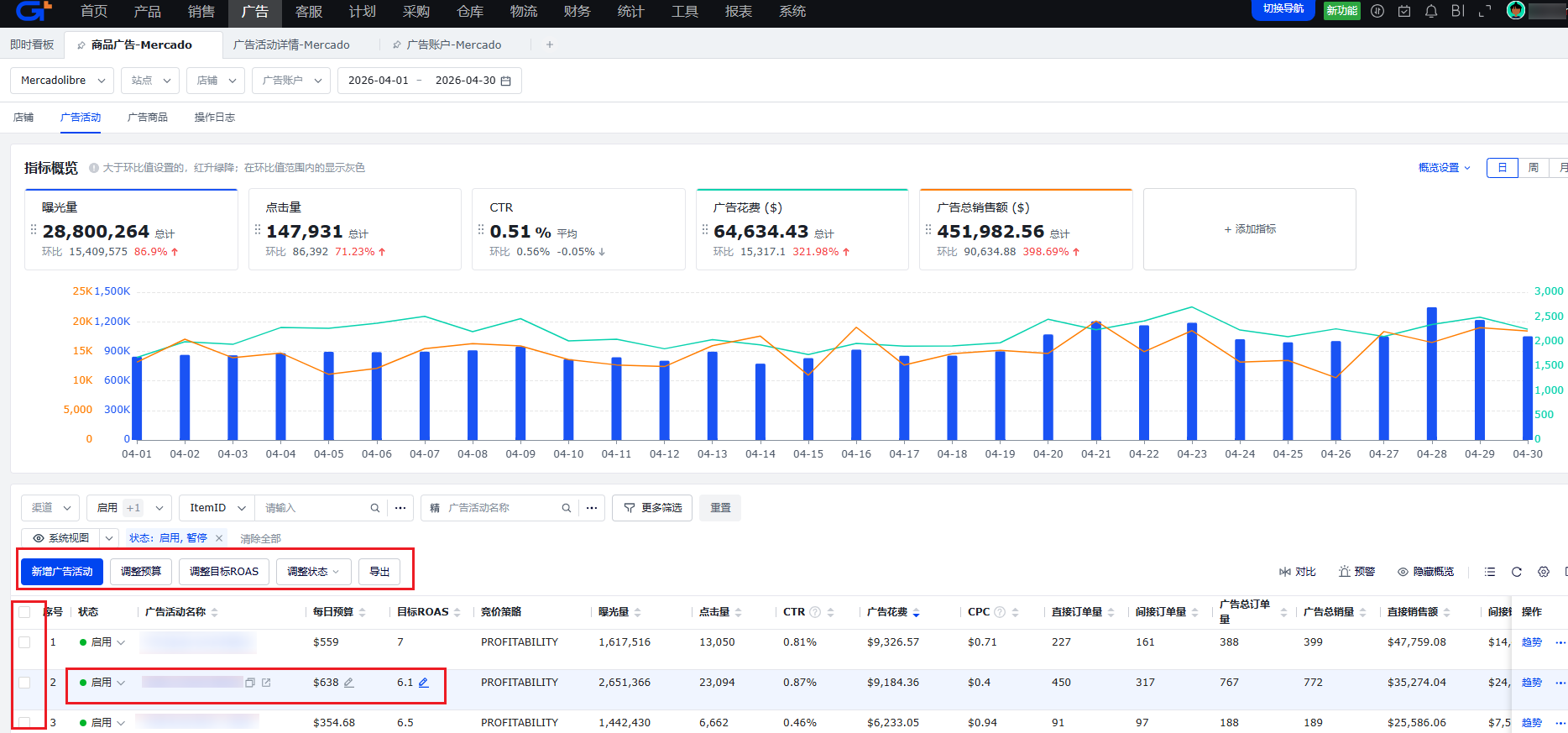This screenshot has height=733, width=1568.
Task: Open the 财务 top menu
Action: (x=577, y=12)
